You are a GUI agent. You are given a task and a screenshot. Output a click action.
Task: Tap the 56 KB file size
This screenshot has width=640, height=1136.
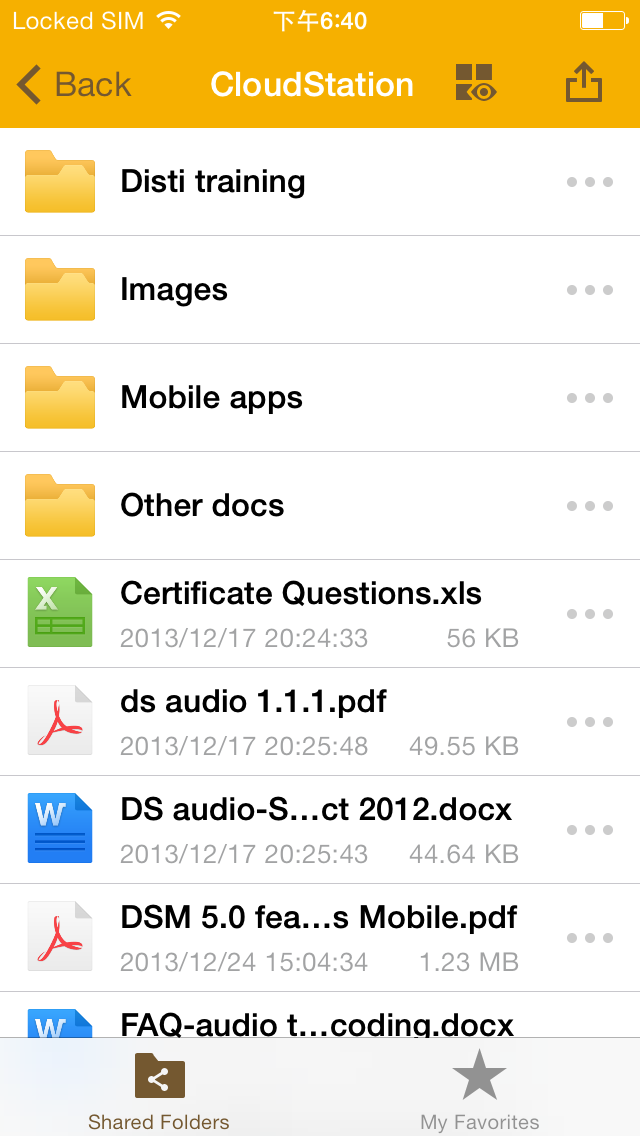[483, 638]
